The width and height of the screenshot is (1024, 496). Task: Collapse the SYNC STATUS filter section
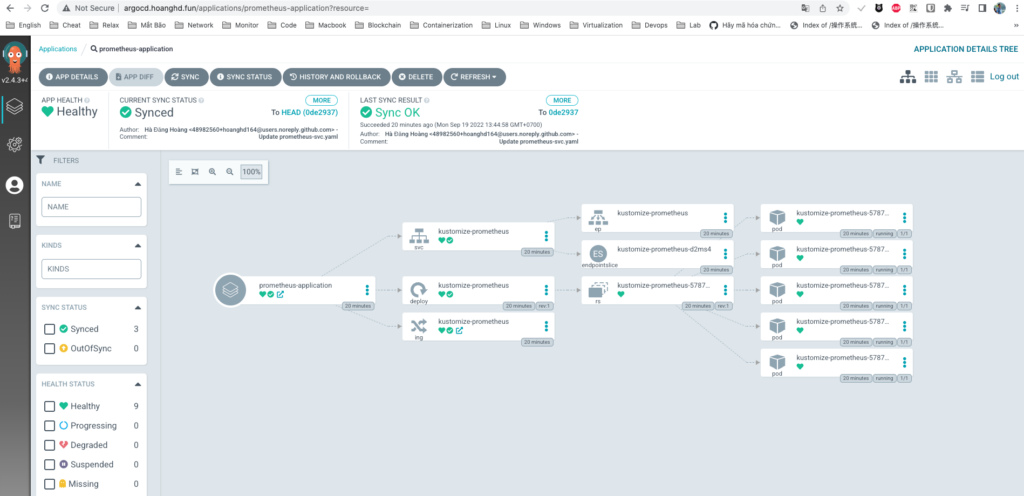click(x=137, y=307)
